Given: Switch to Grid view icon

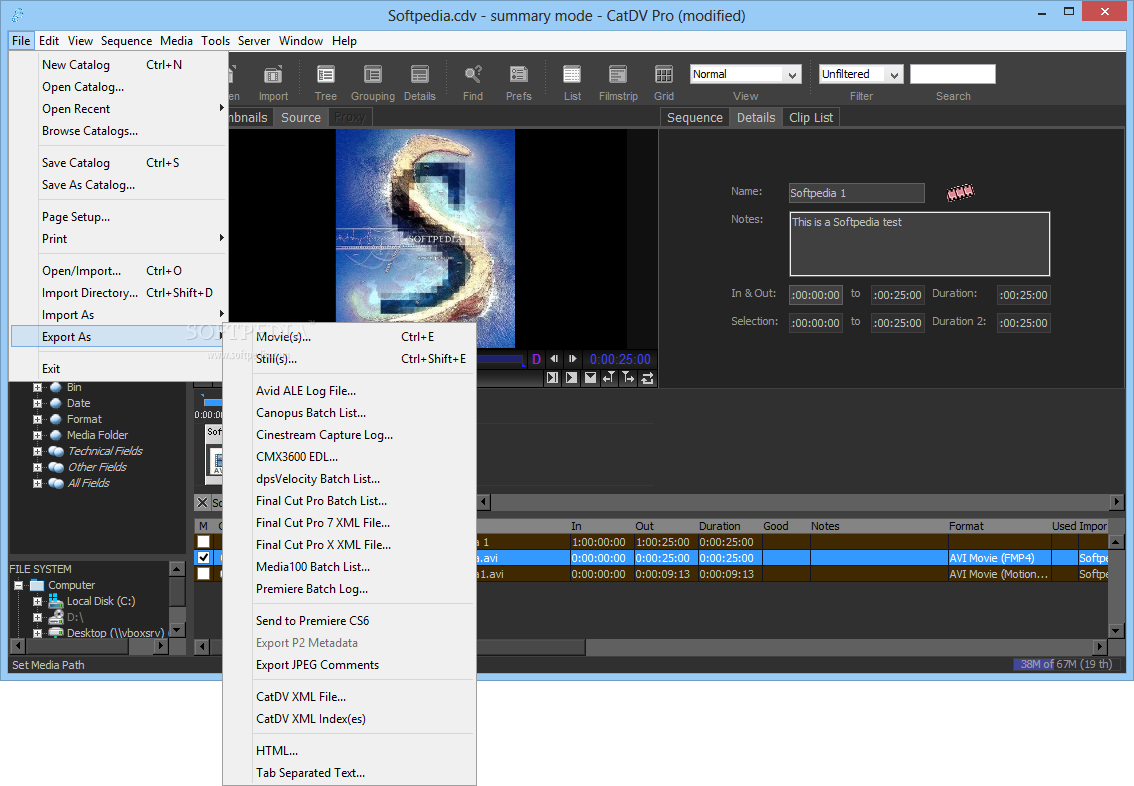Looking at the screenshot, I should [x=664, y=74].
